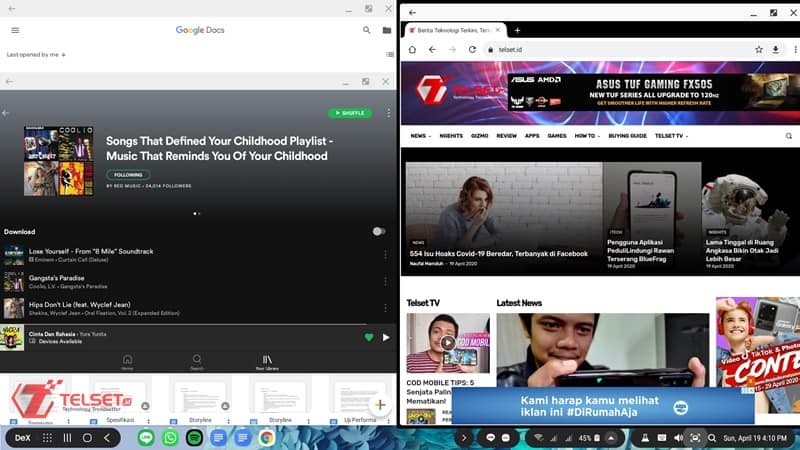Play the Cinta Dan Rahasia track

coord(386,337)
